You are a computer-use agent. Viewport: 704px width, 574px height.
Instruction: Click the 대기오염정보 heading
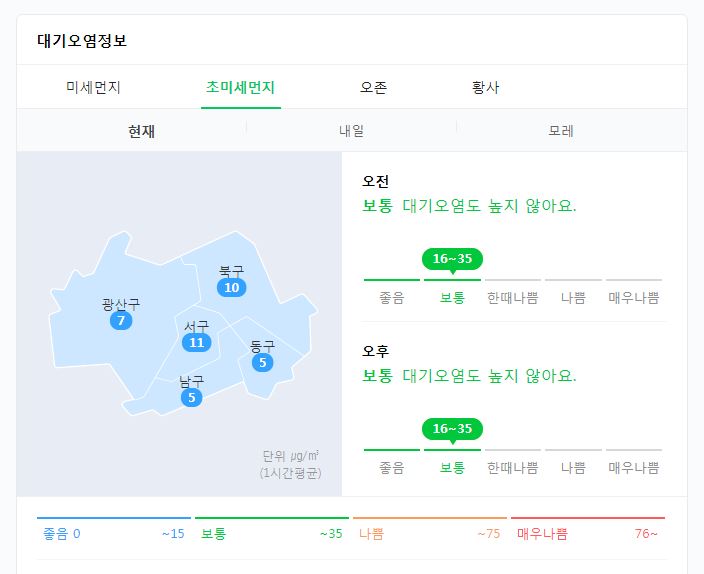coord(82,40)
